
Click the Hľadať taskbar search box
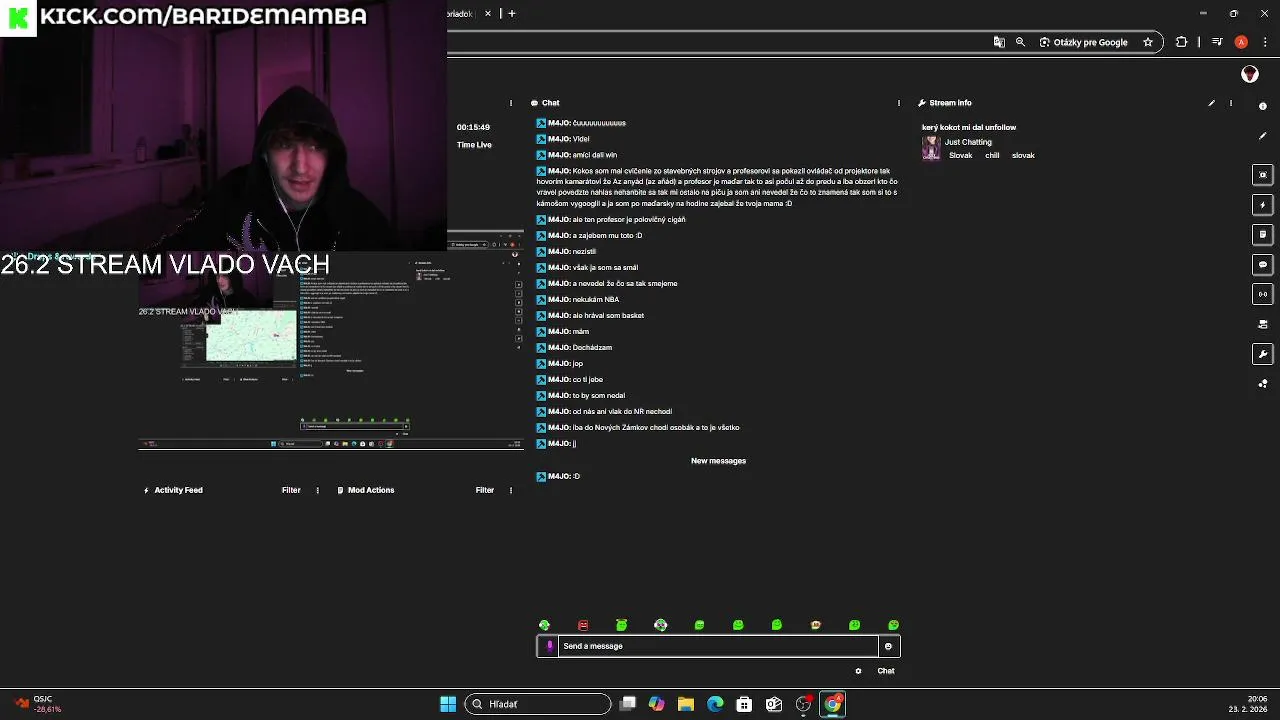[x=538, y=704]
